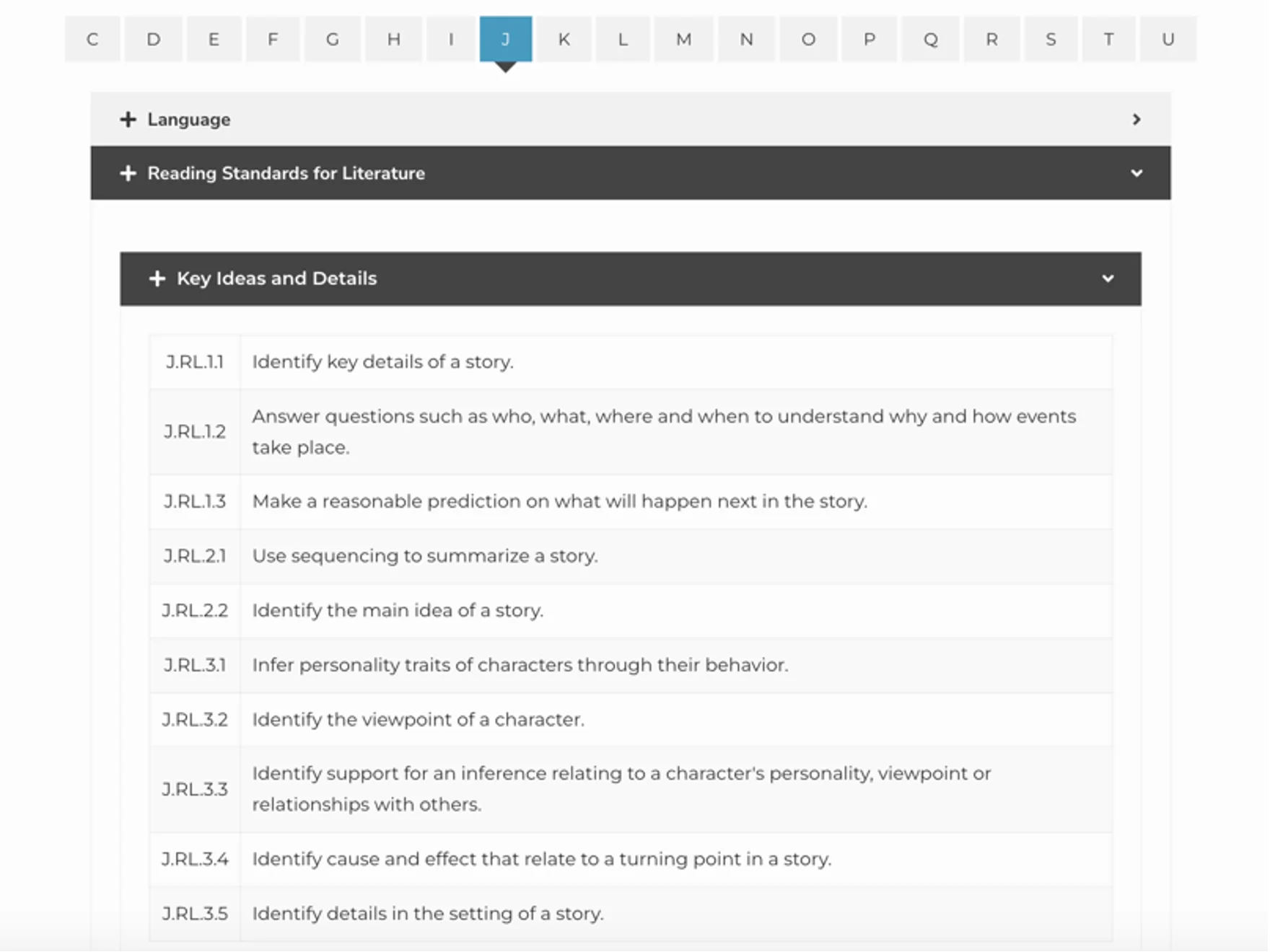Select the S level tab
This screenshot has height=952, width=1270.
pos(1051,39)
